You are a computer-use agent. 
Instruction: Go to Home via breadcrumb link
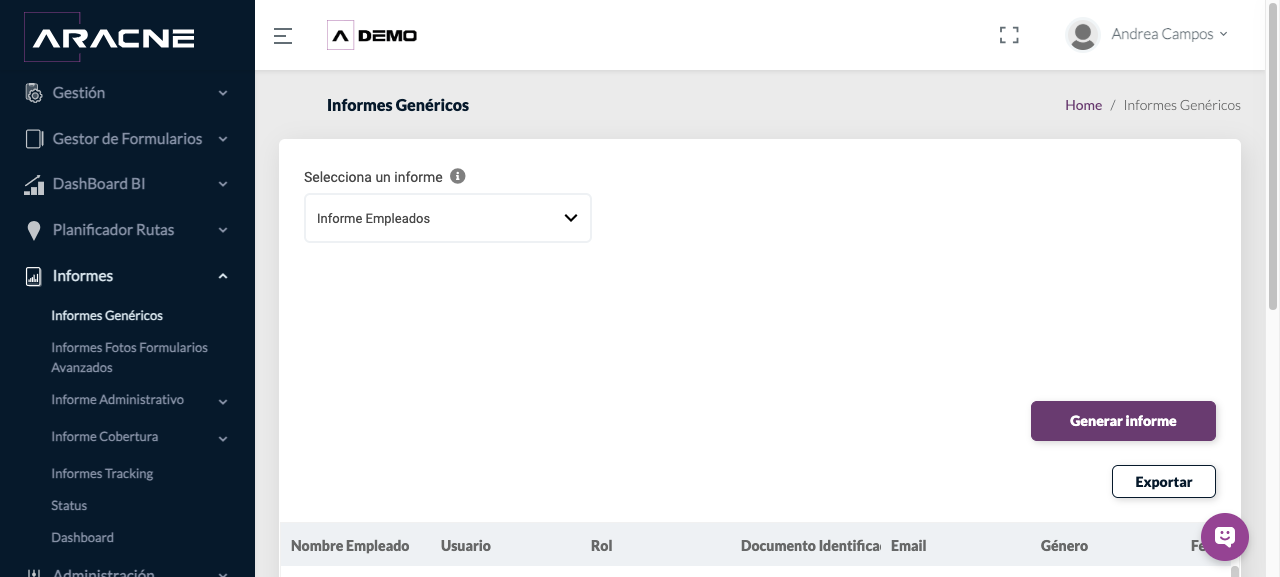1083,105
